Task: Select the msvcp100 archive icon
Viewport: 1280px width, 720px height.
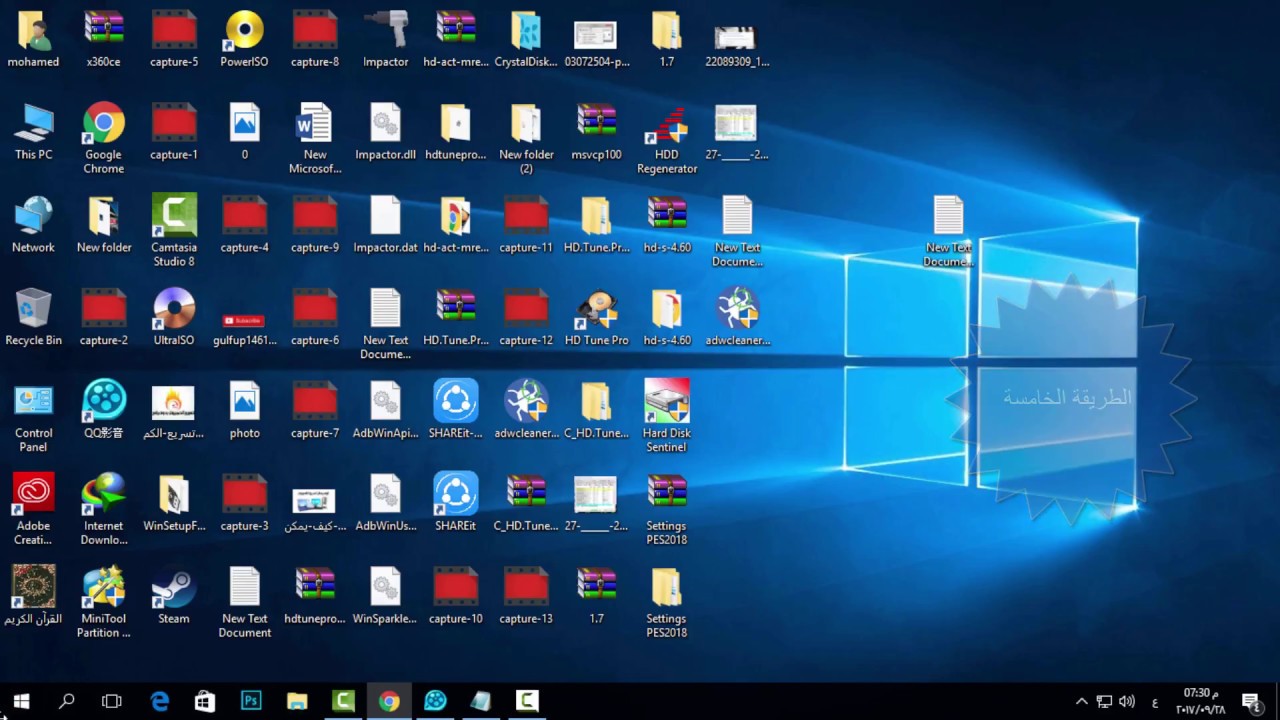Action: 597,131
